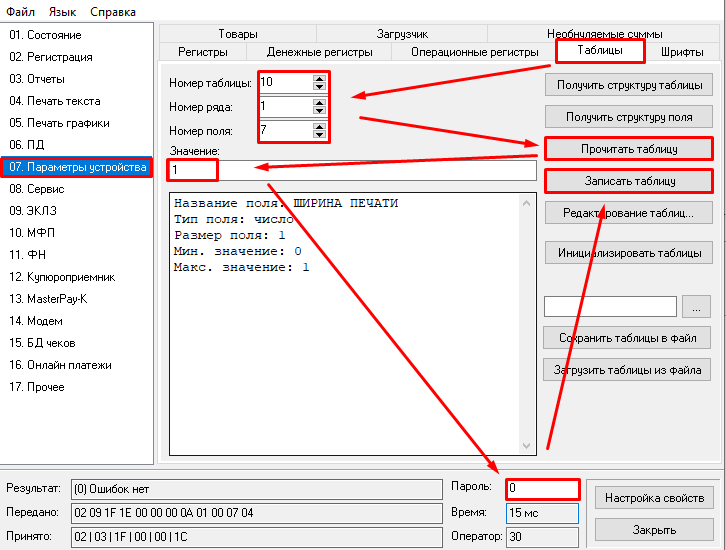The image size is (726, 550).
Task: Click Сохранить таблицы в файл
Action: click(629, 338)
